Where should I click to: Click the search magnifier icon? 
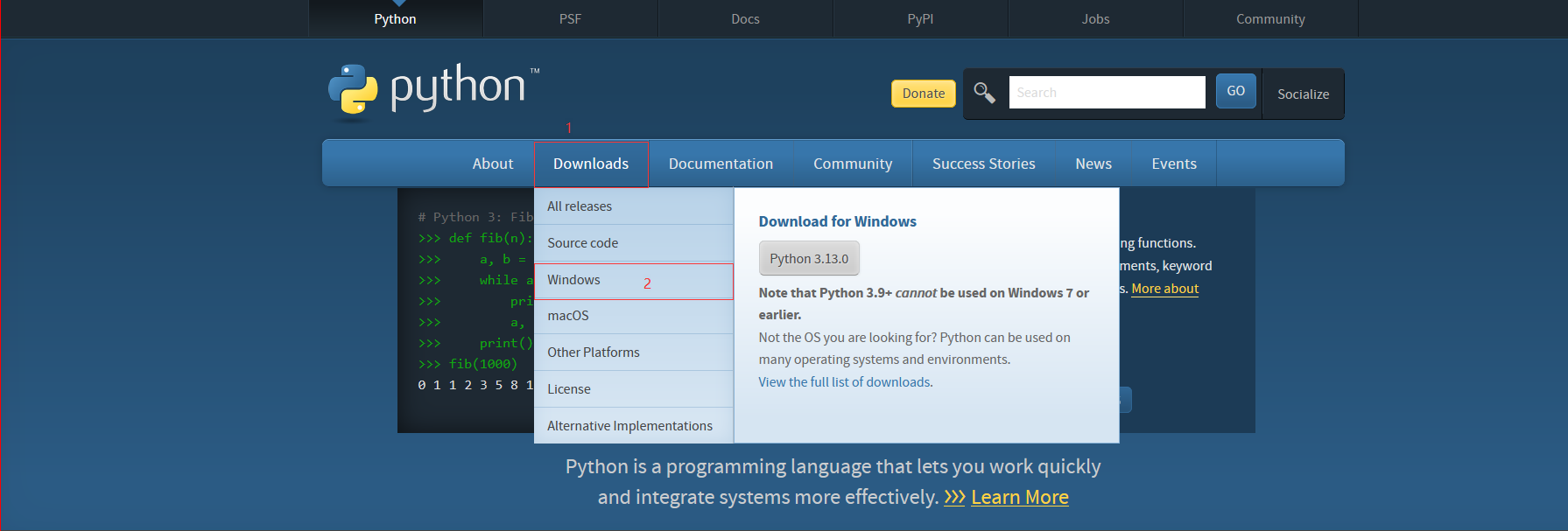point(985,93)
